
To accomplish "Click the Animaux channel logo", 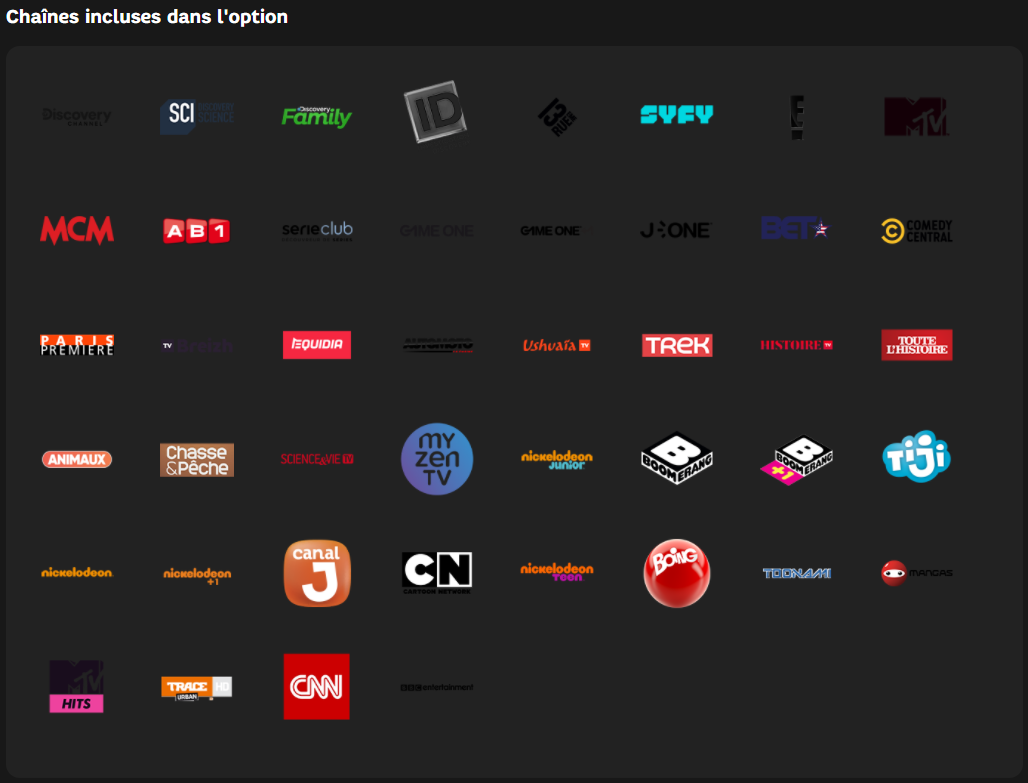I will [77, 460].
